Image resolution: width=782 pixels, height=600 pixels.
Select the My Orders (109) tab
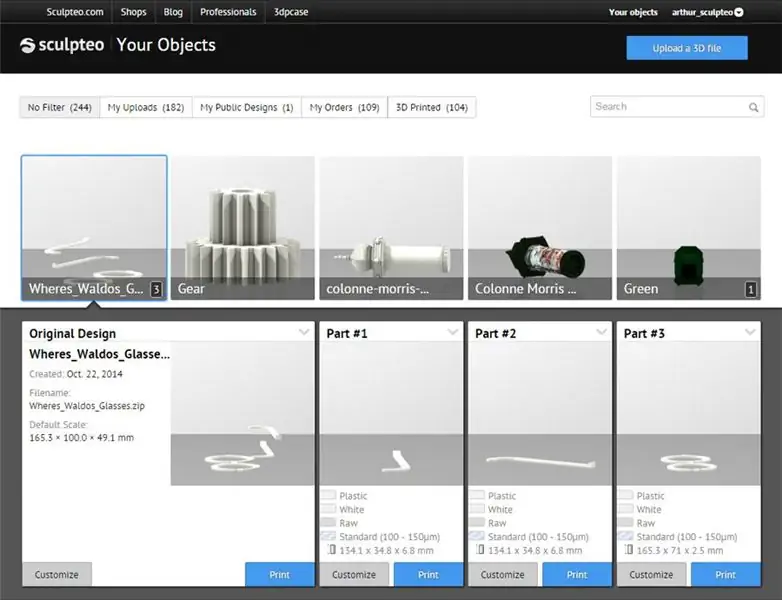(345, 107)
